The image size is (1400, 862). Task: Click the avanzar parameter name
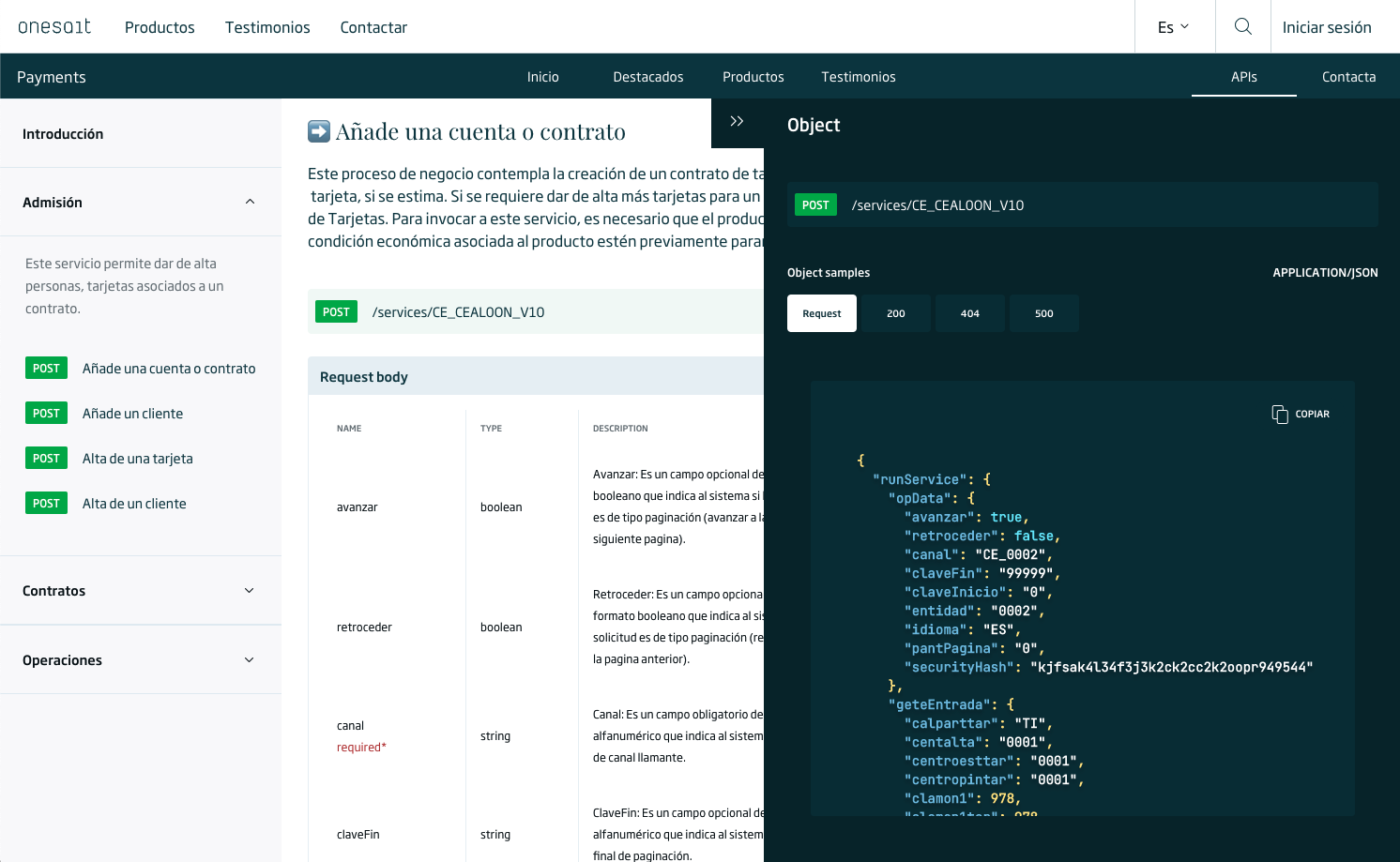coord(358,507)
